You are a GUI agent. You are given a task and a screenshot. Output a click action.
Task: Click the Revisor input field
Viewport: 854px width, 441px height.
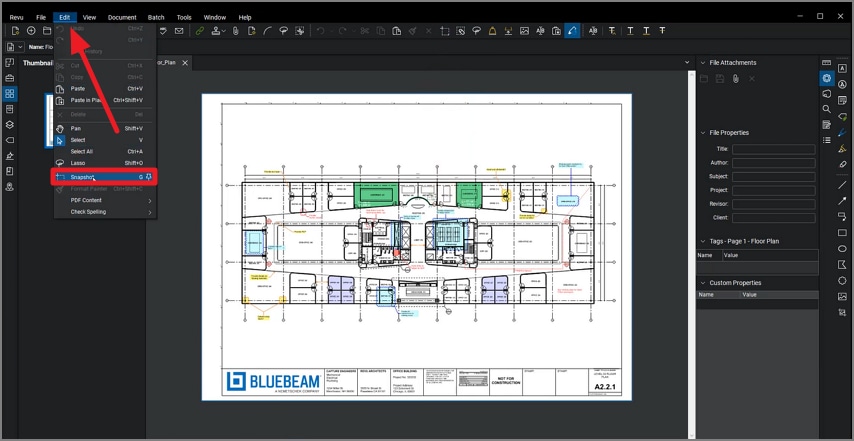tap(773, 204)
